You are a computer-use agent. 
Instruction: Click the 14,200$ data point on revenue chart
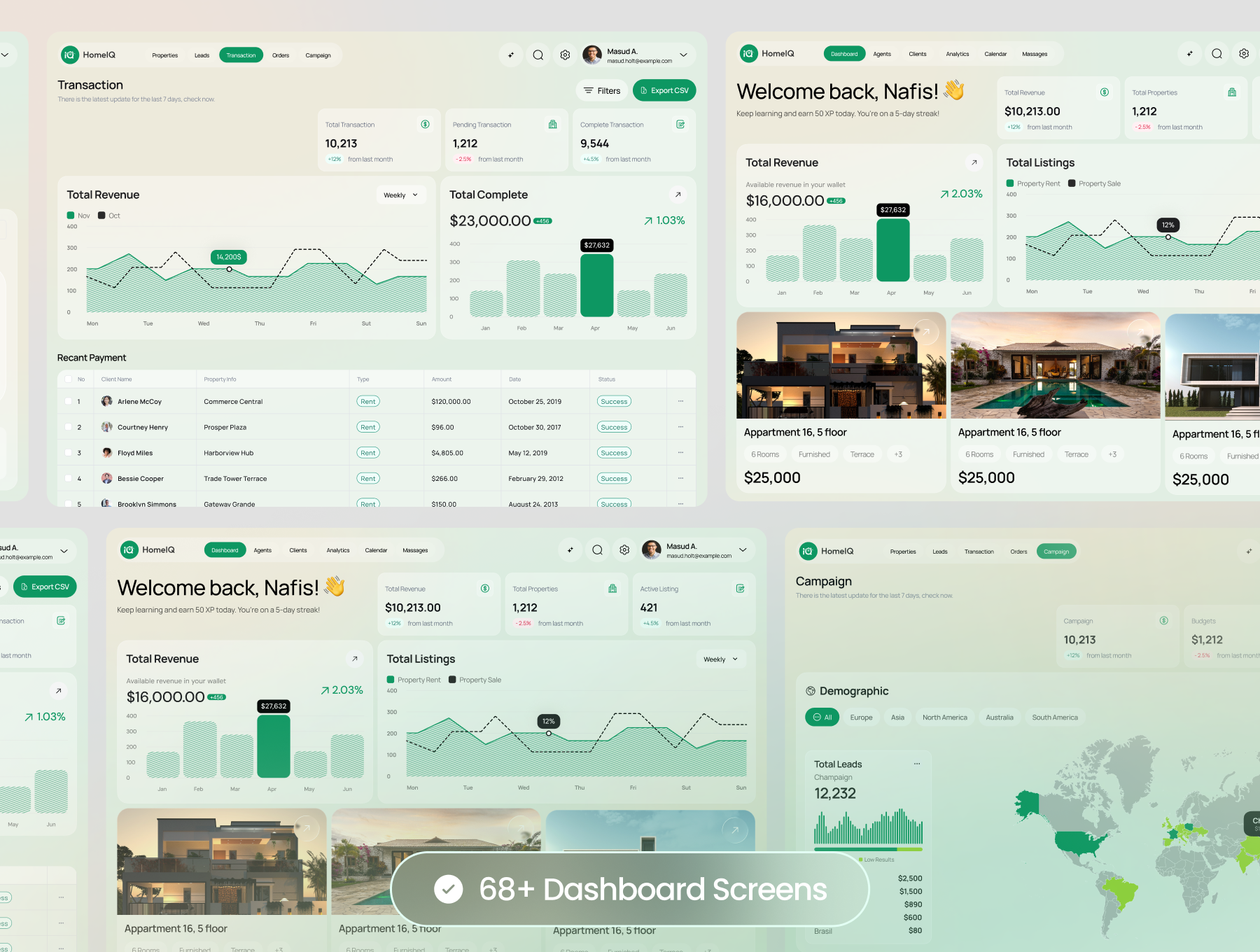(x=229, y=269)
